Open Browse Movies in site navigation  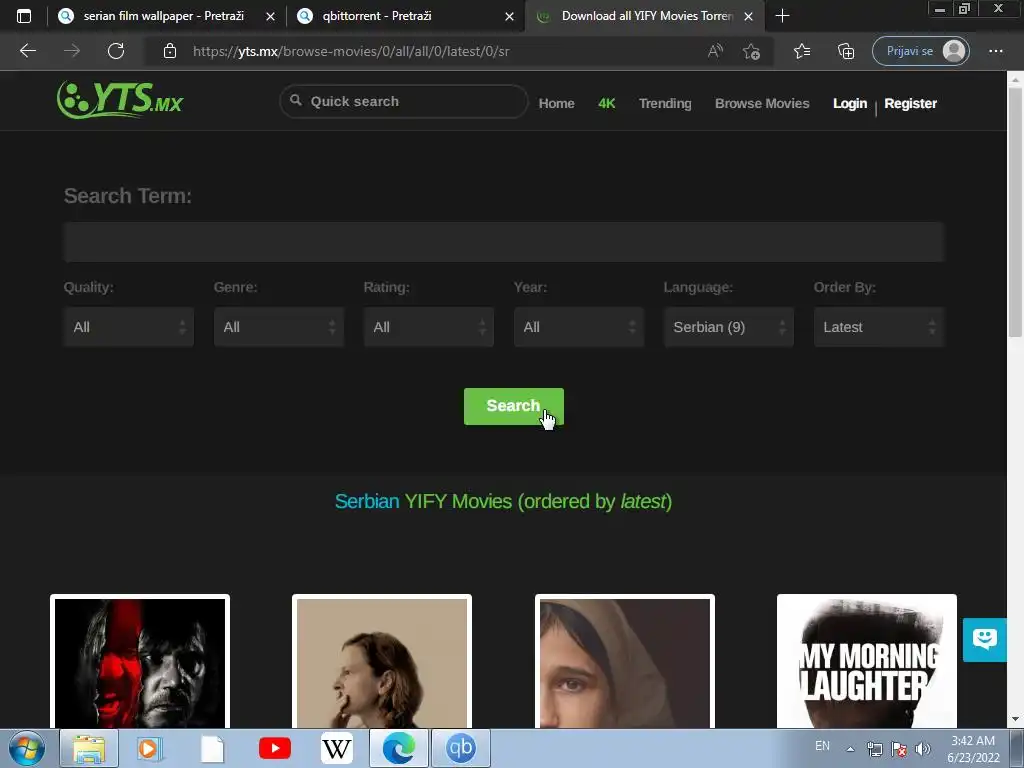(762, 103)
